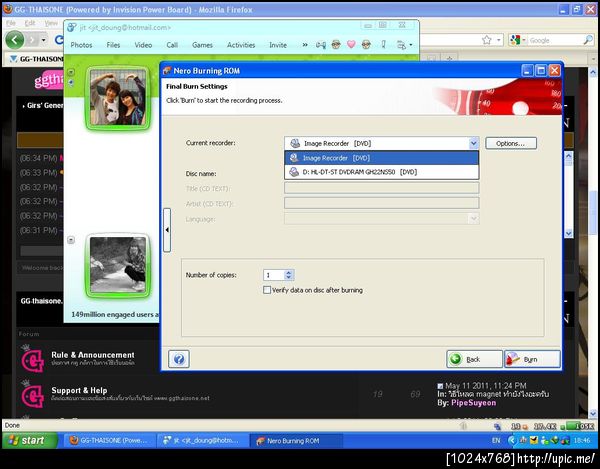Click the contact's display picture in Messenger
This screenshot has width=600, height=469.
coord(118,99)
